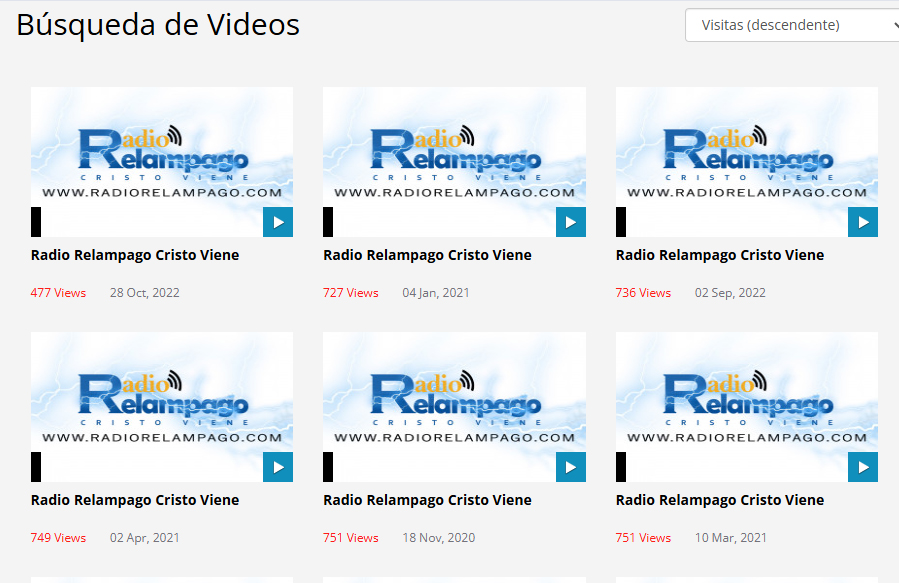
Task: Click play icon on the 10 Mar, 2021 video
Action: pyautogui.click(x=862, y=467)
